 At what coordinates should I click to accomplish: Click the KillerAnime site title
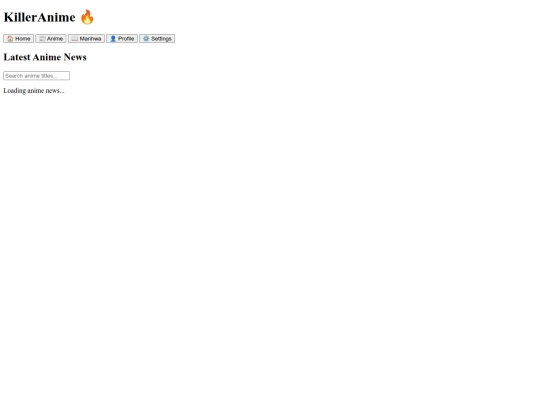pos(40,17)
